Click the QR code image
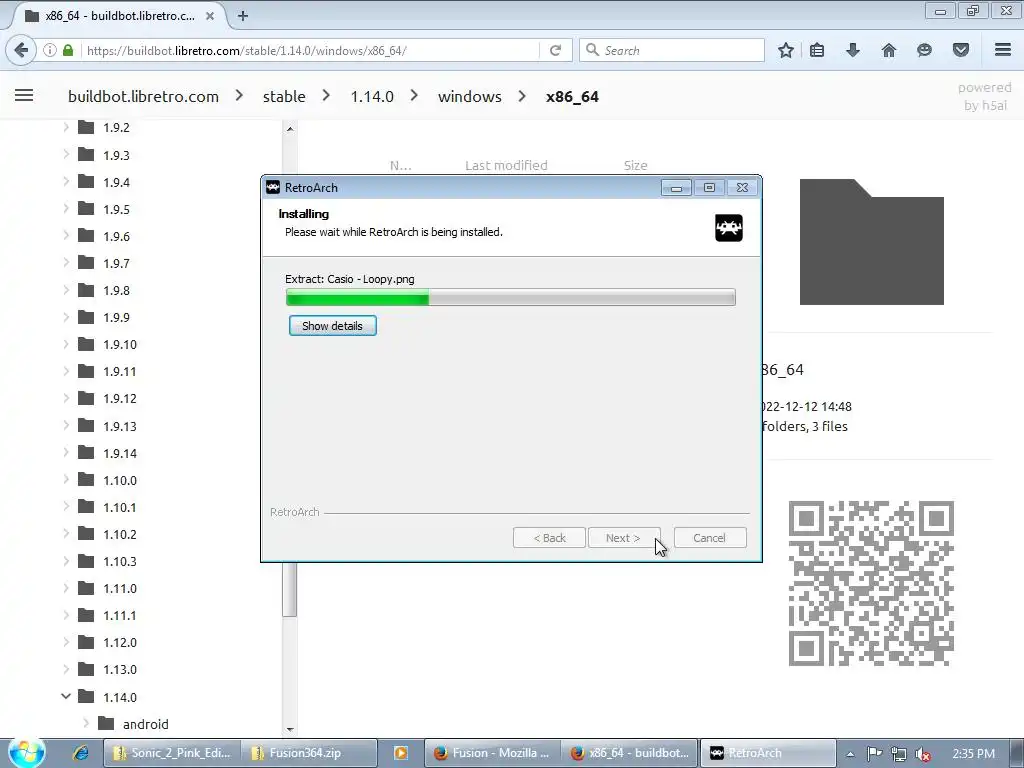The height and width of the screenshot is (768, 1024). (x=871, y=583)
